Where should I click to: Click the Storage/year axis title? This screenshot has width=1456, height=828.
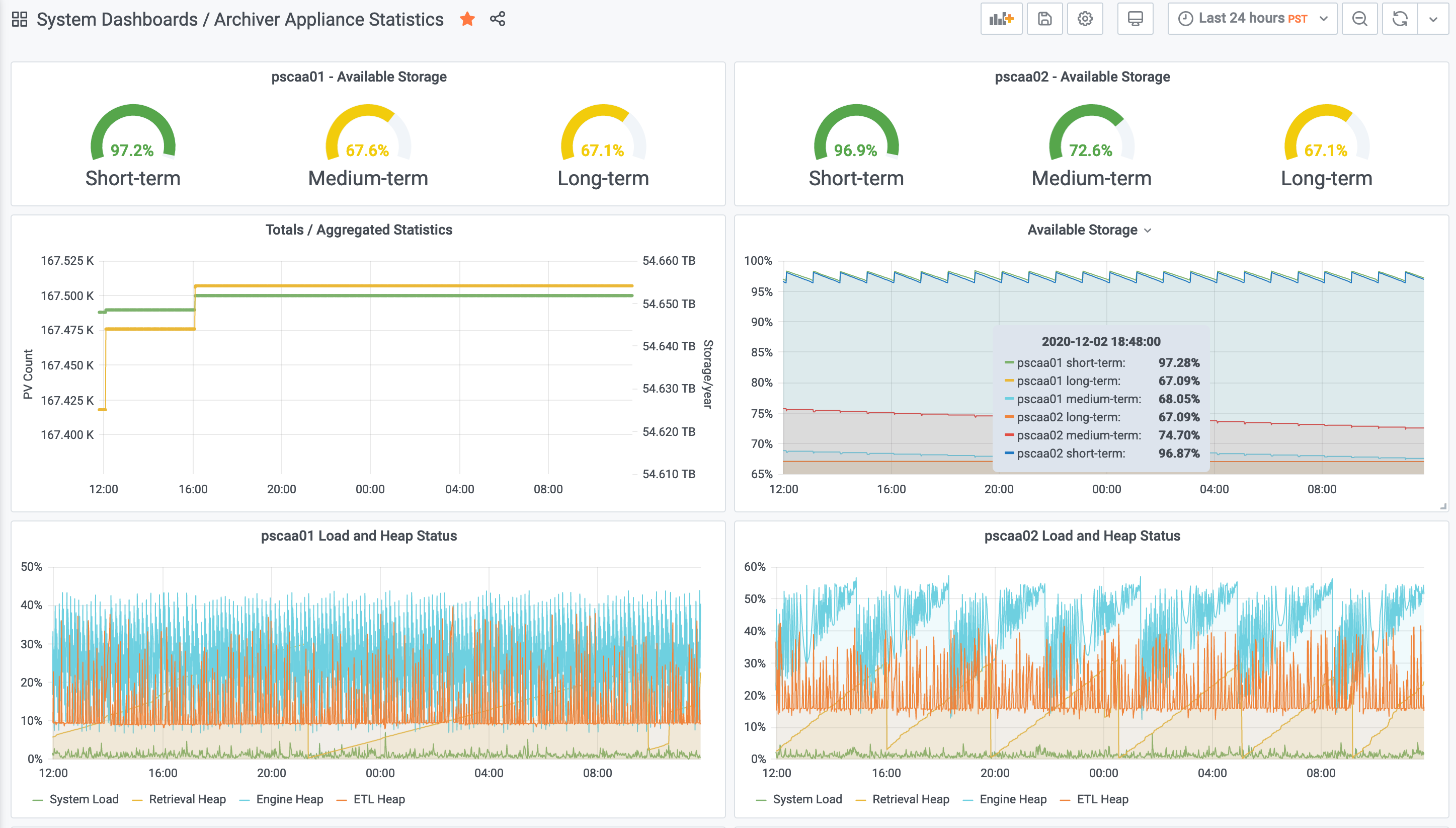pyautogui.click(x=707, y=374)
